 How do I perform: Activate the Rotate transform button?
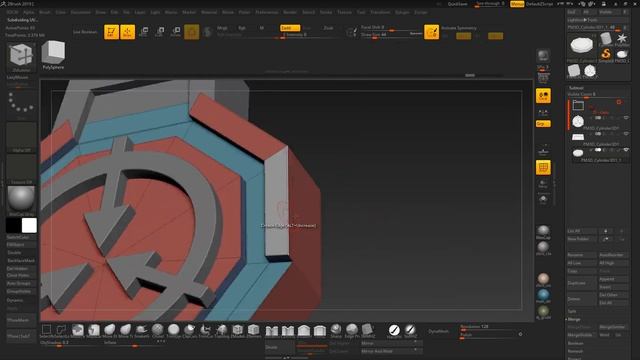(x=176, y=32)
